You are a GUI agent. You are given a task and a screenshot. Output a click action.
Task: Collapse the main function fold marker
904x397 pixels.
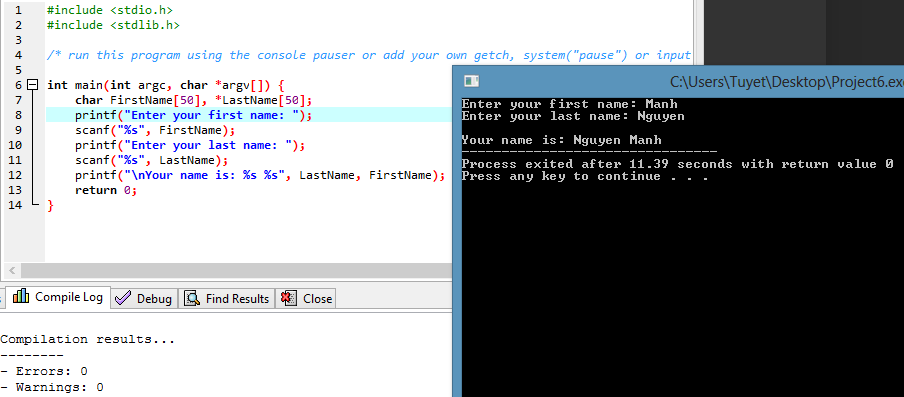point(33,85)
